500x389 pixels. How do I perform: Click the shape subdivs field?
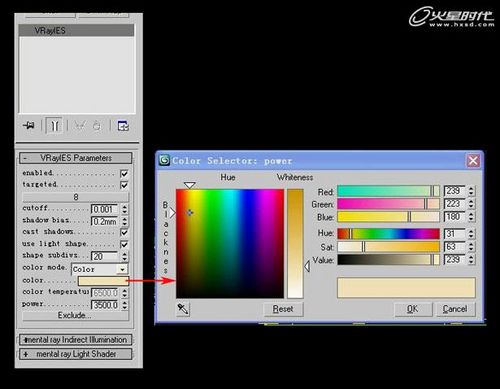[x=104, y=256]
